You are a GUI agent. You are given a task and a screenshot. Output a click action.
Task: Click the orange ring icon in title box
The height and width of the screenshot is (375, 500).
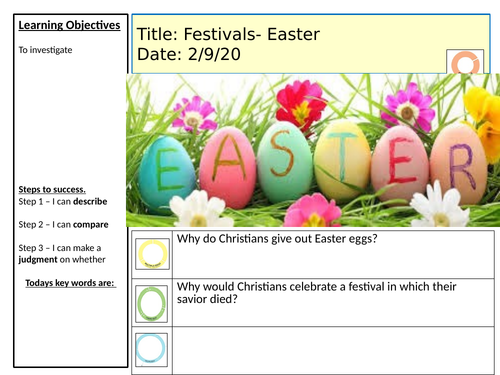click(x=465, y=62)
